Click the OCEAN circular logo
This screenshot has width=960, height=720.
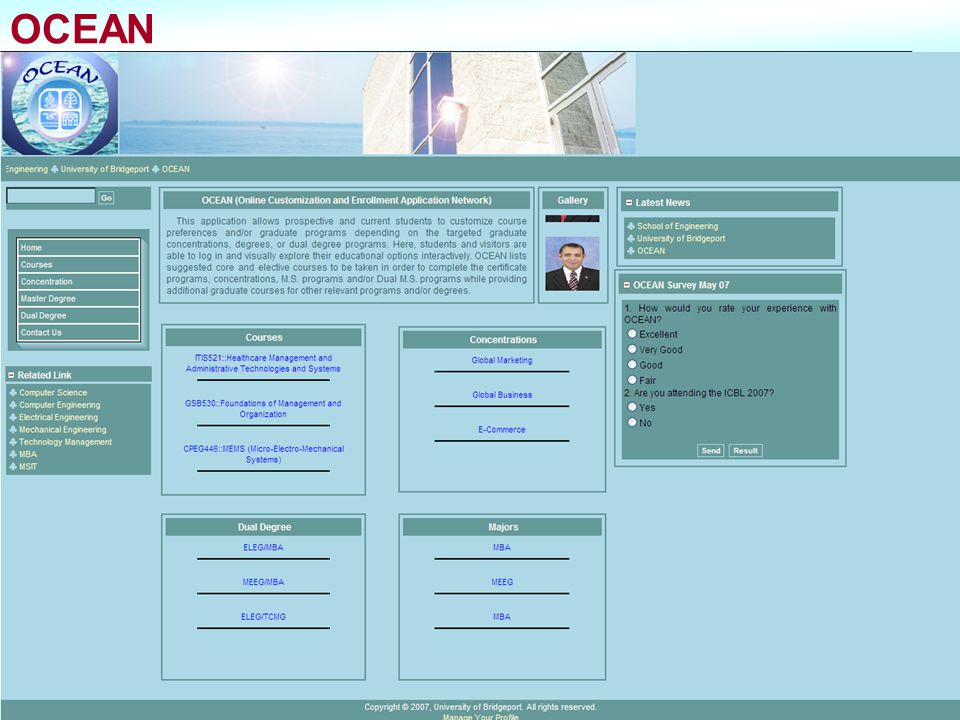60,103
